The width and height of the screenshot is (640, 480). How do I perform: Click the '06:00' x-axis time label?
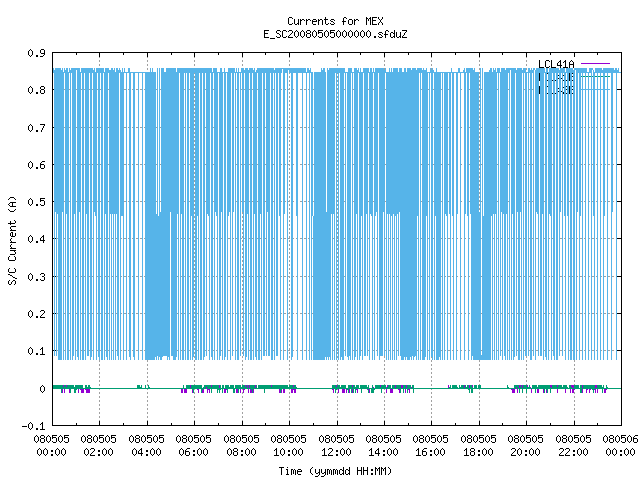click(x=193, y=452)
